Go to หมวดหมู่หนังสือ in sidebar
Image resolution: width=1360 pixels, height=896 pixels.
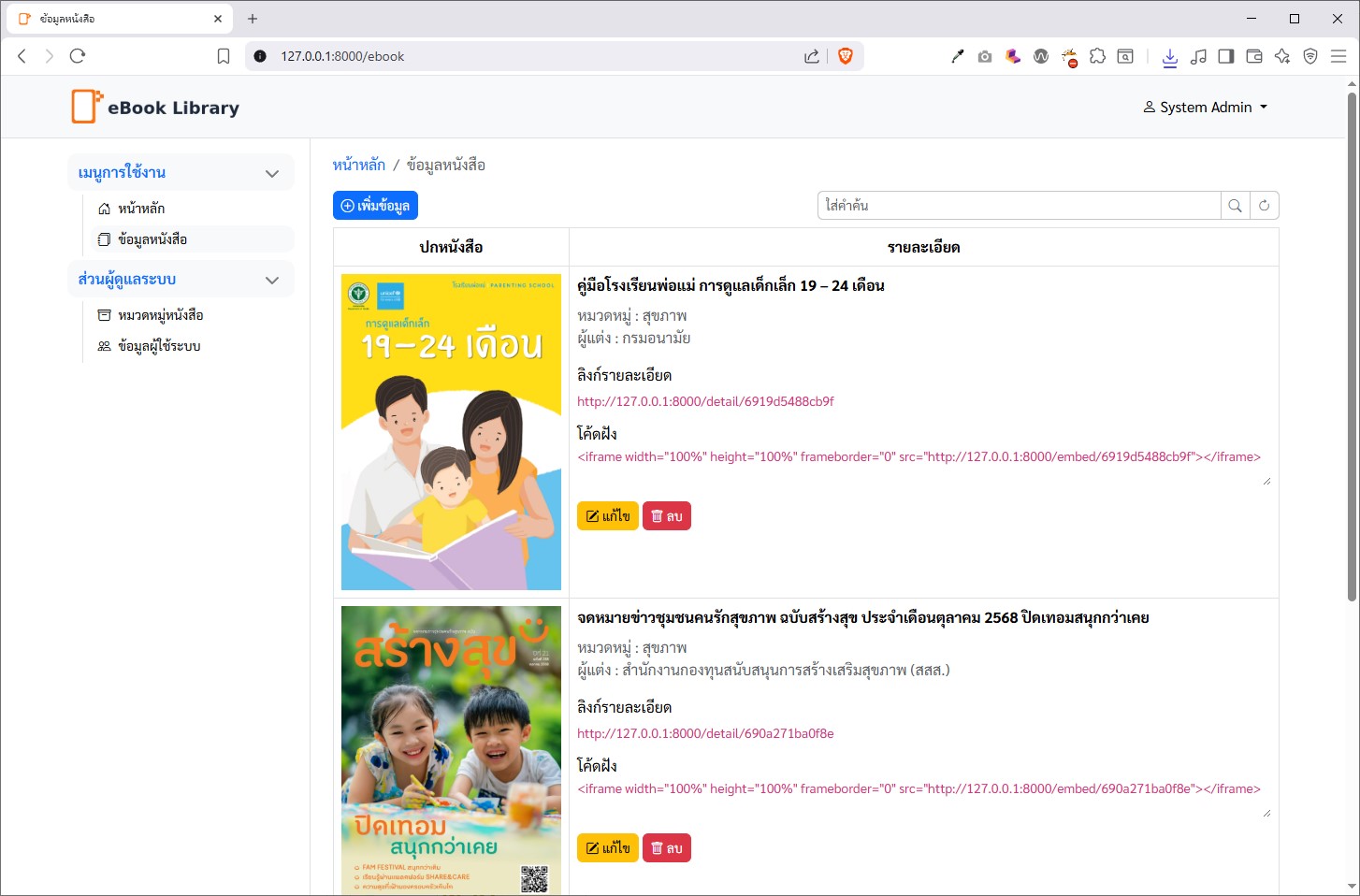pos(160,315)
